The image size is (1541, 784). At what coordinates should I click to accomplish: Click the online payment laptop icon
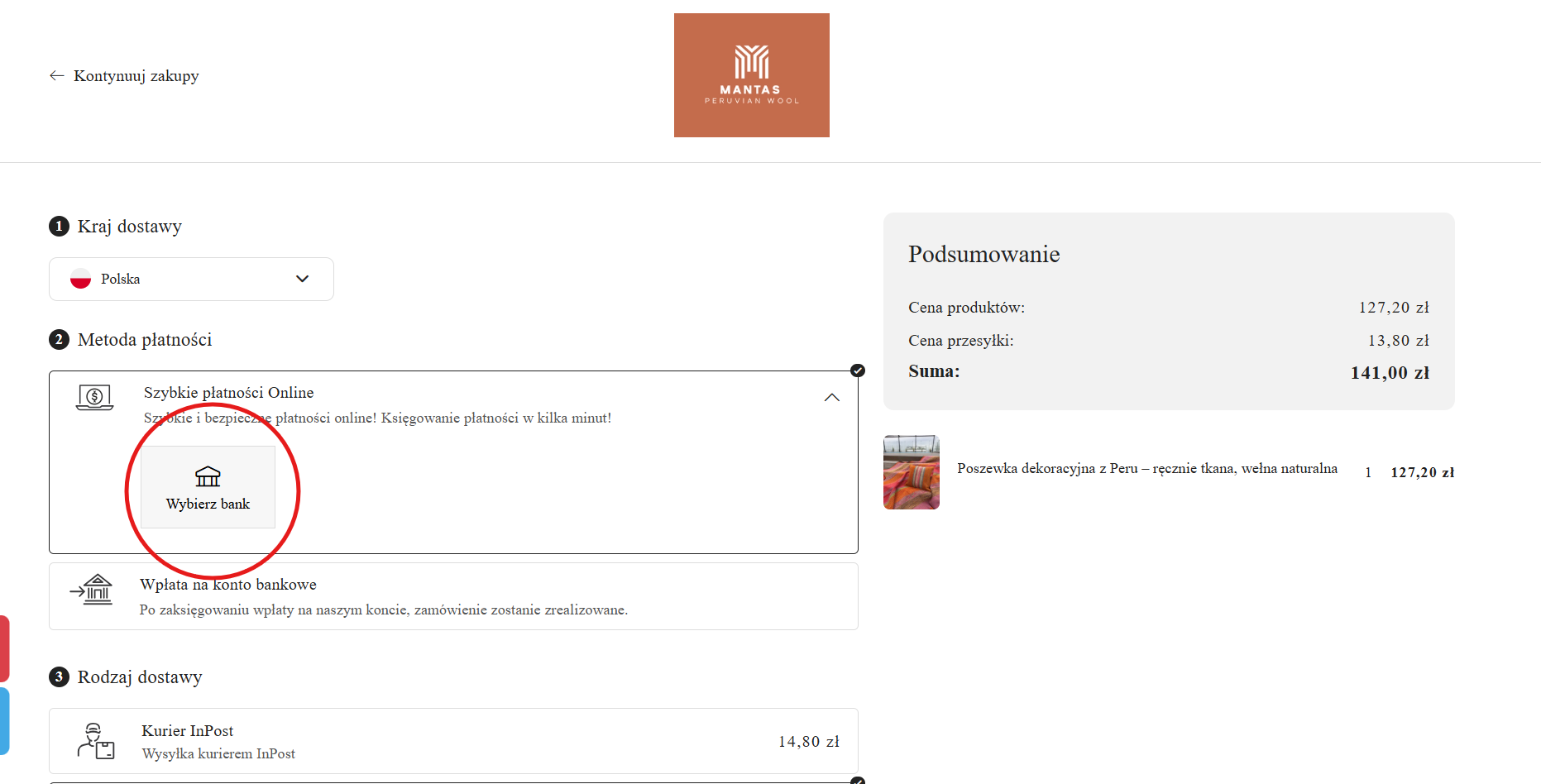[95, 398]
